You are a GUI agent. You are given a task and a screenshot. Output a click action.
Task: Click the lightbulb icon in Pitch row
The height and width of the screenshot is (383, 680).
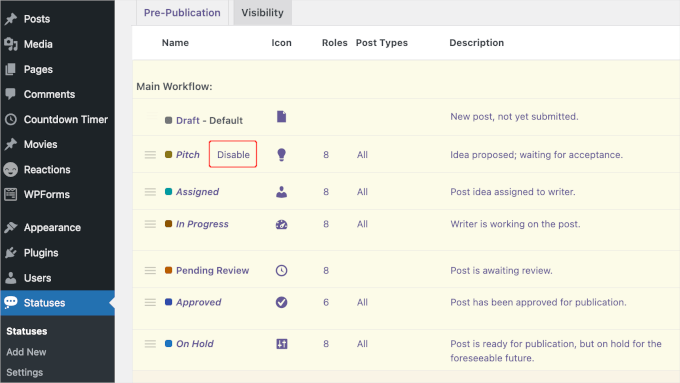(281, 154)
